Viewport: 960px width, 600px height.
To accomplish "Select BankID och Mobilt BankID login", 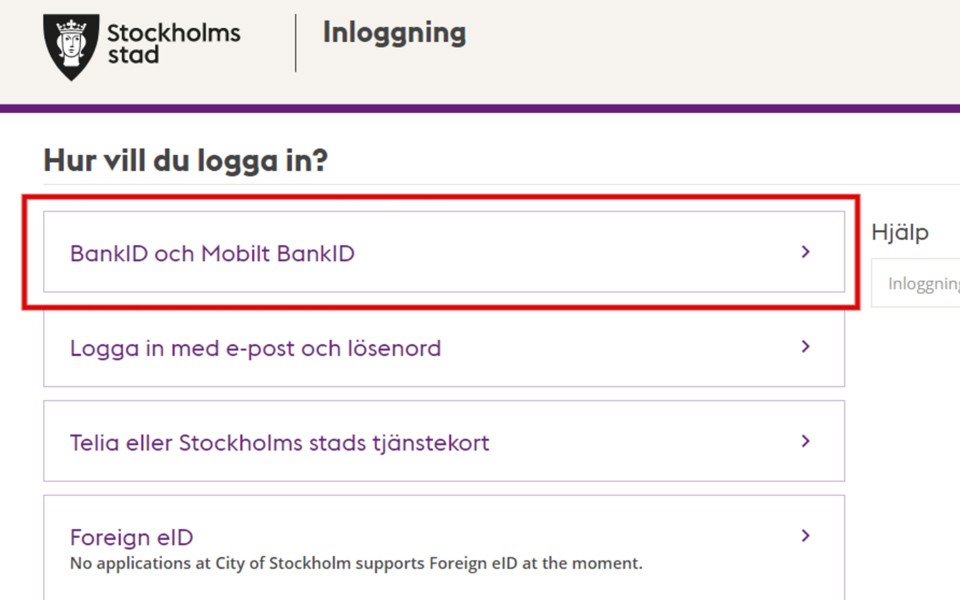I will click(x=212, y=254).
